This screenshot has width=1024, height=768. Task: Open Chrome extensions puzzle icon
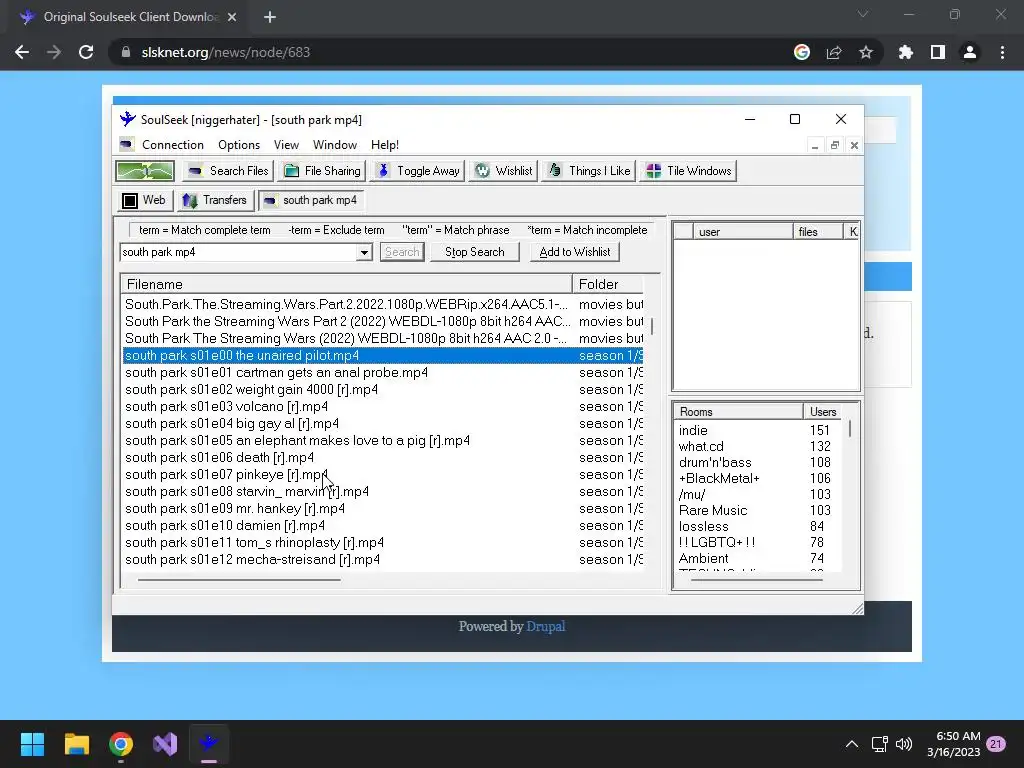905,52
